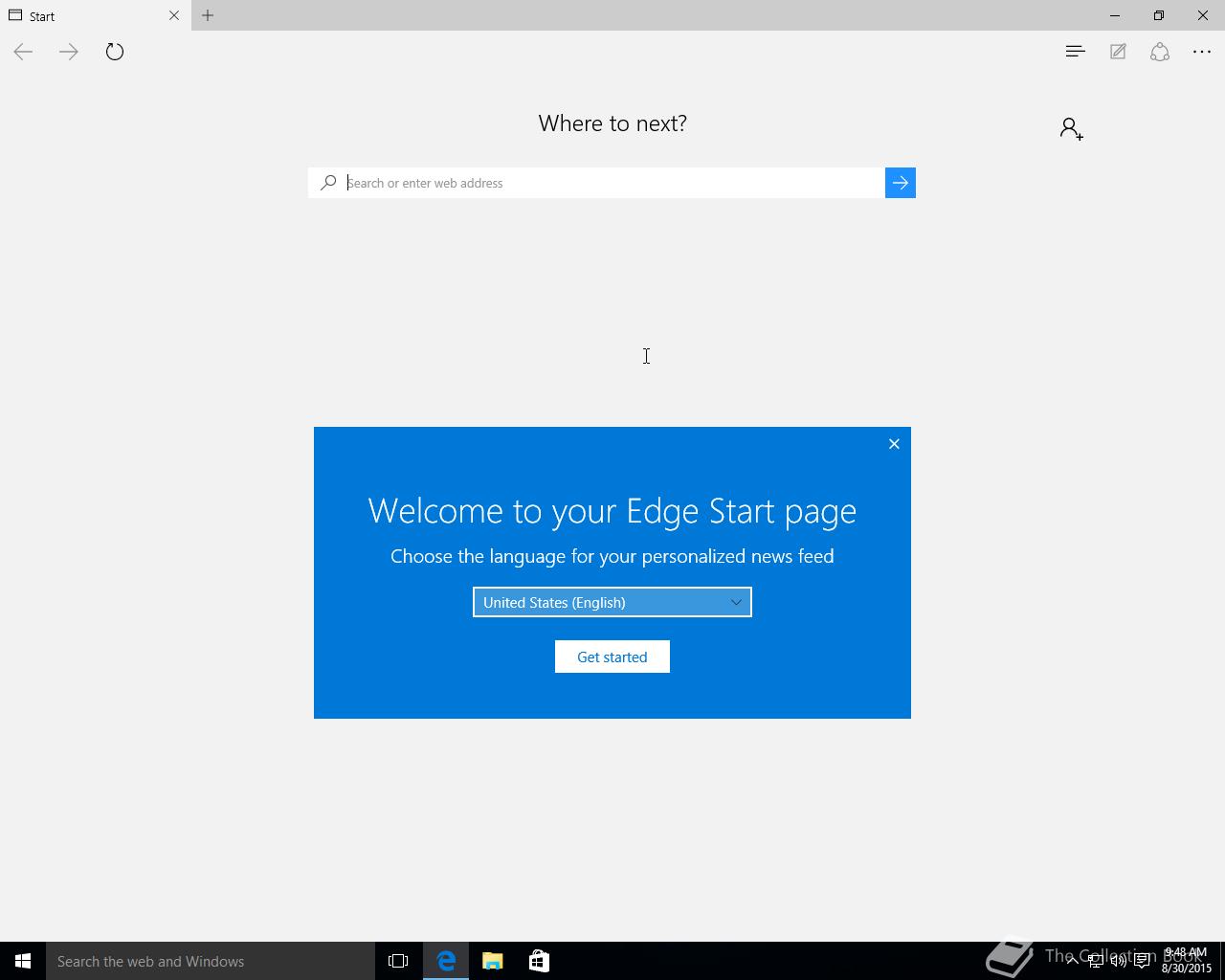Open the Share icon in the toolbar

[1160, 52]
